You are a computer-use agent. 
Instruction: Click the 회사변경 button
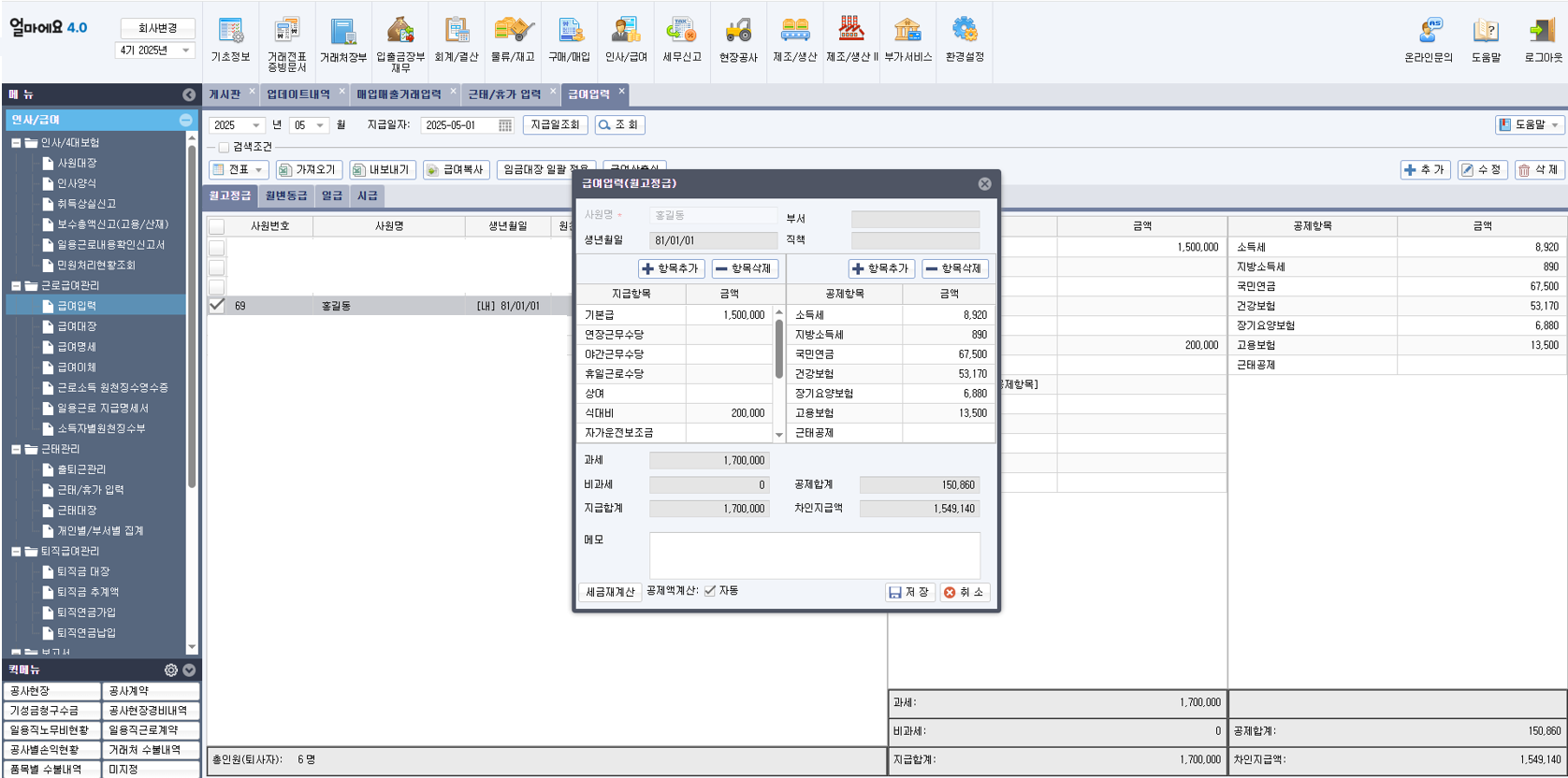pyautogui.click(x=158, y=28)
